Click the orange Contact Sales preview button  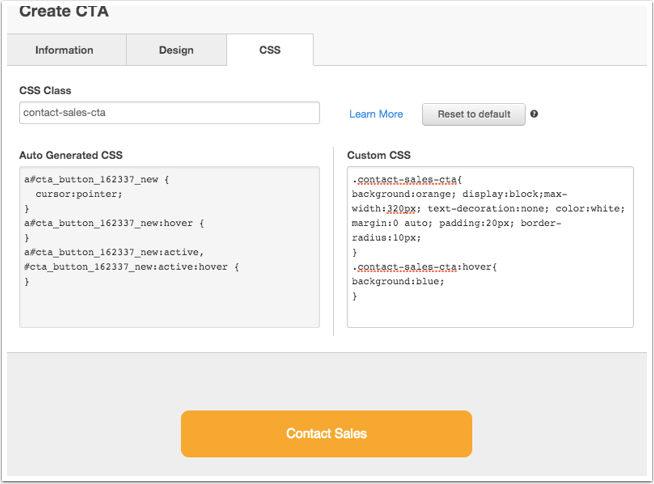pyautogui.click(x=326, y=434)
